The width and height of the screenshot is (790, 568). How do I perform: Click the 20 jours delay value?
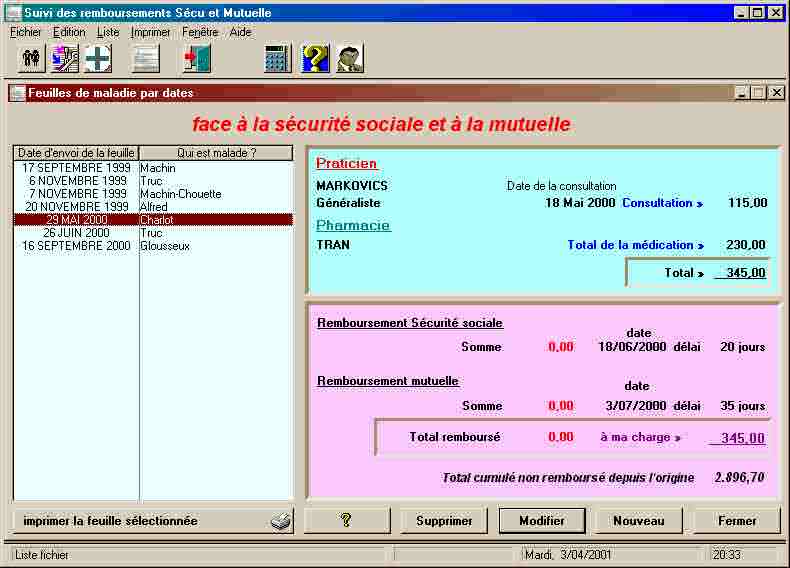pyautogui.click(x=743, y=347)
